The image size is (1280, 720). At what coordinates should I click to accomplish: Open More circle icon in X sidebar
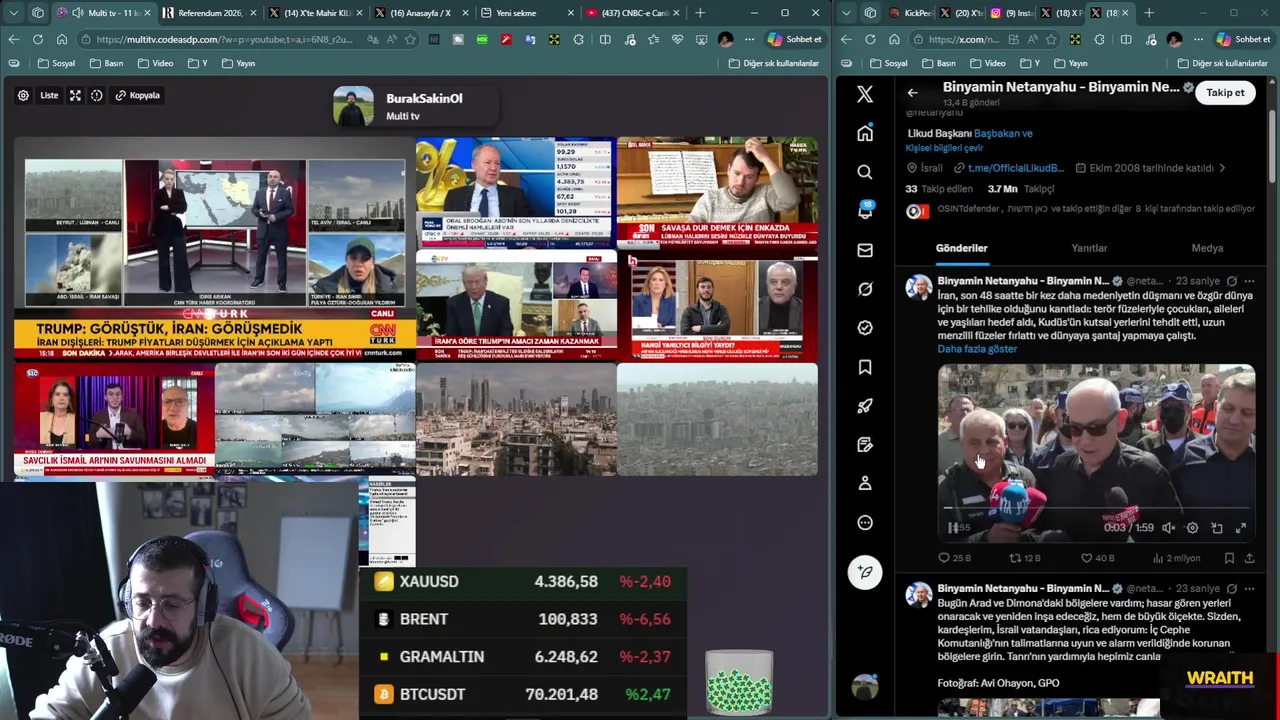(865, 522)
